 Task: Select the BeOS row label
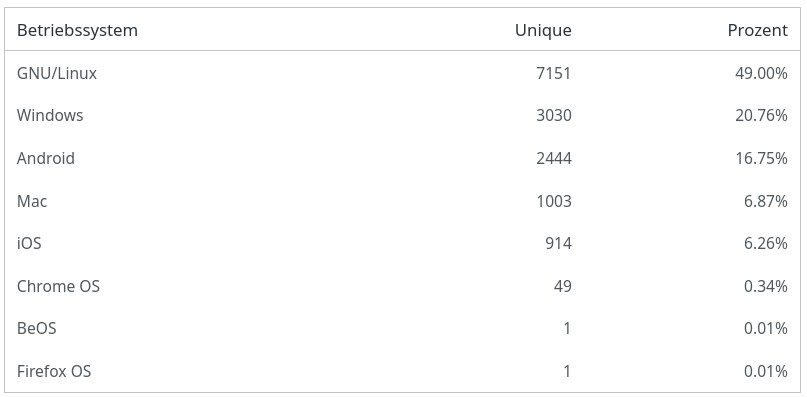tap(37, 328)
